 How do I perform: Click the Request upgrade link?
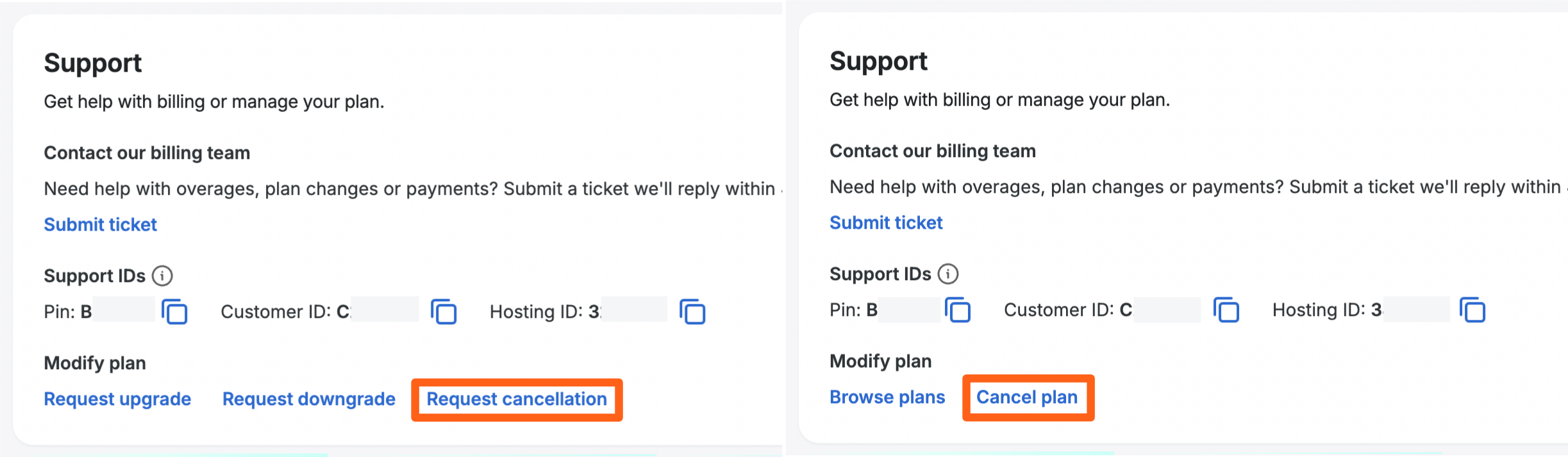point(117,399)
